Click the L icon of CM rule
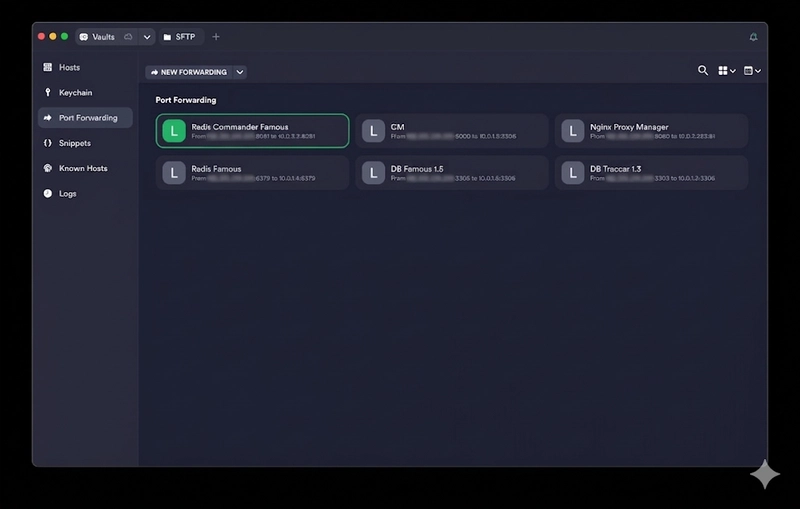This screenshot has height=509, width=800. pyautogui.click(x=373, y=131)
